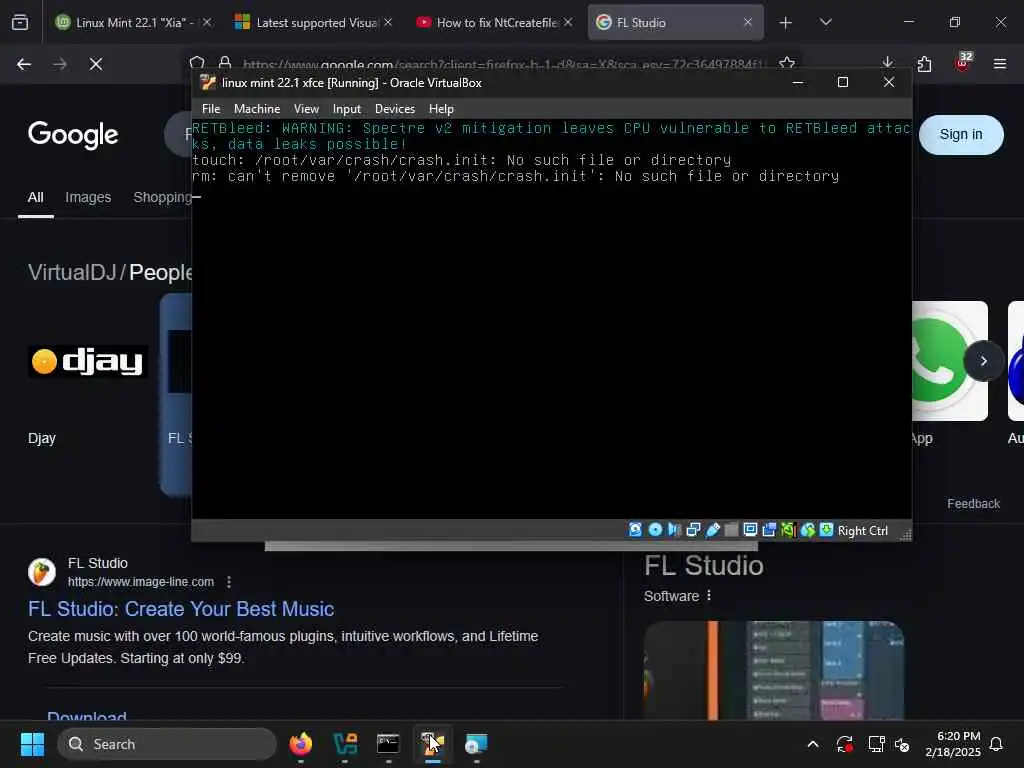Click the gray shared folders icon in VirtualBox status bar
Image resolution: width=1024 pixels, height=768 pixels.
tap(731, 530)
